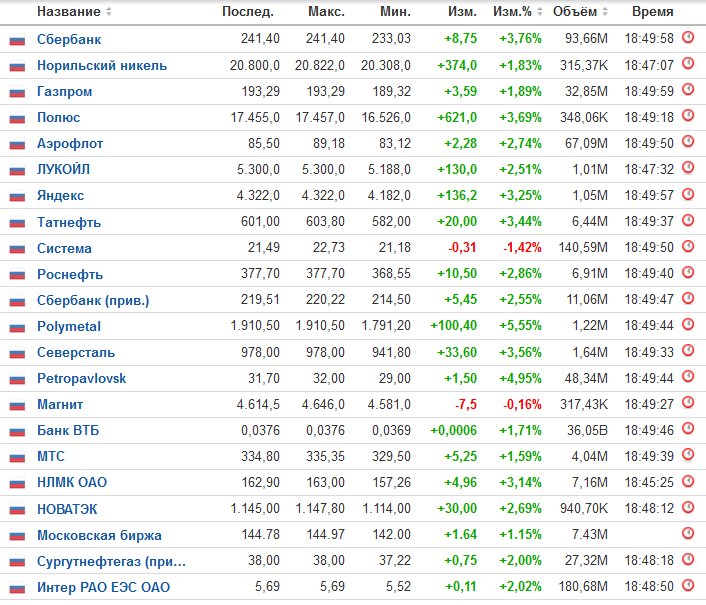Click the clock icon in Московская биржа row

pos(688,533)
